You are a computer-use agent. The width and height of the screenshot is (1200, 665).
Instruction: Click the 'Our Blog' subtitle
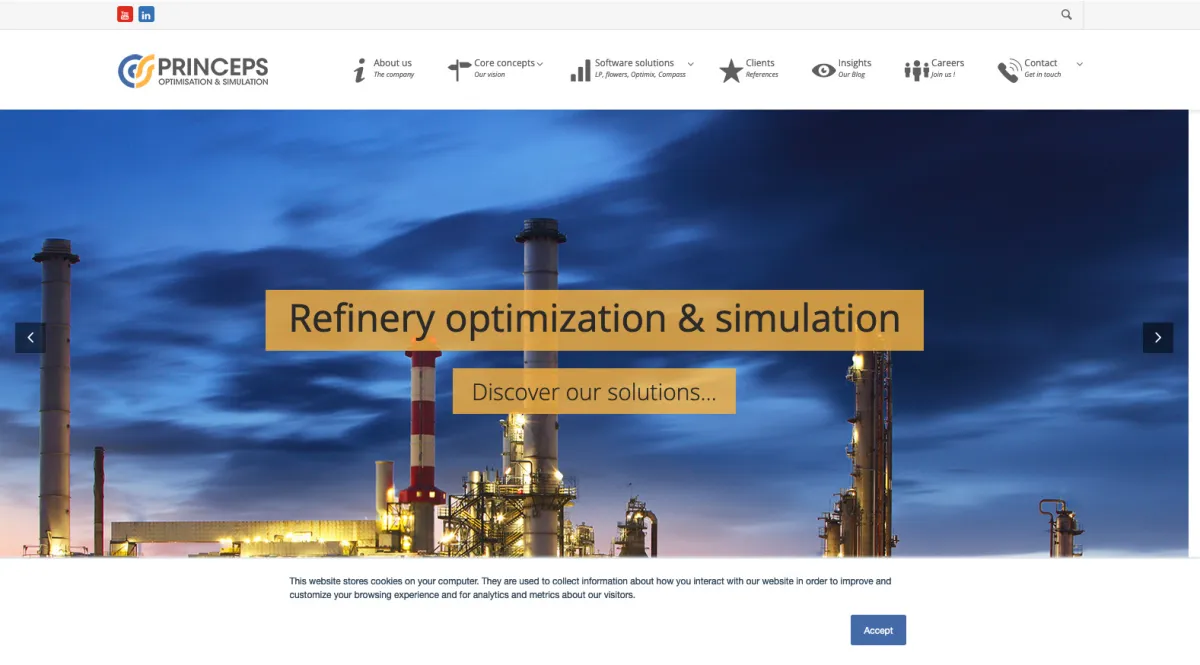tap(852, 75)
